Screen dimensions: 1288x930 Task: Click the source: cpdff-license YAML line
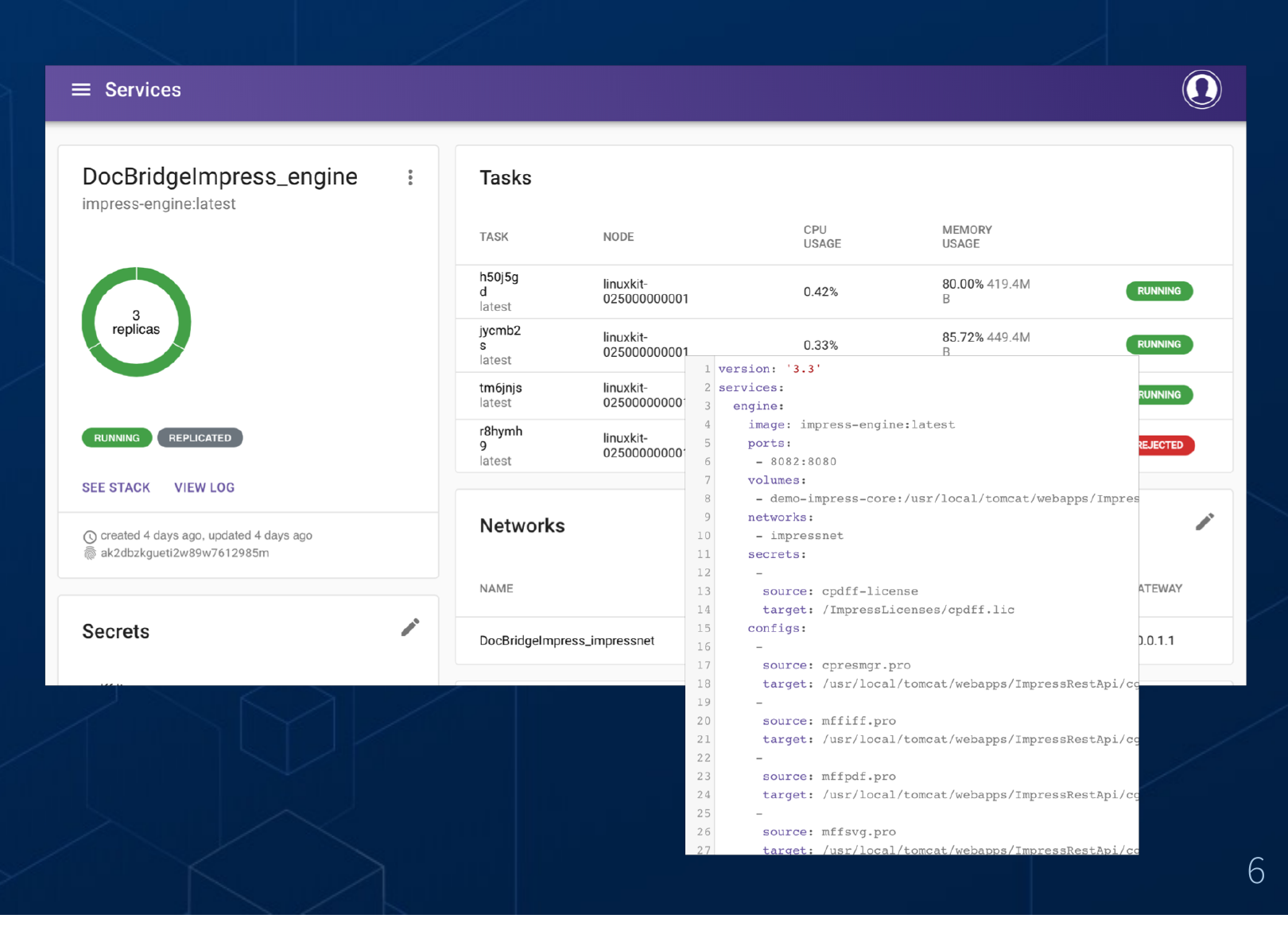point(840,591)
